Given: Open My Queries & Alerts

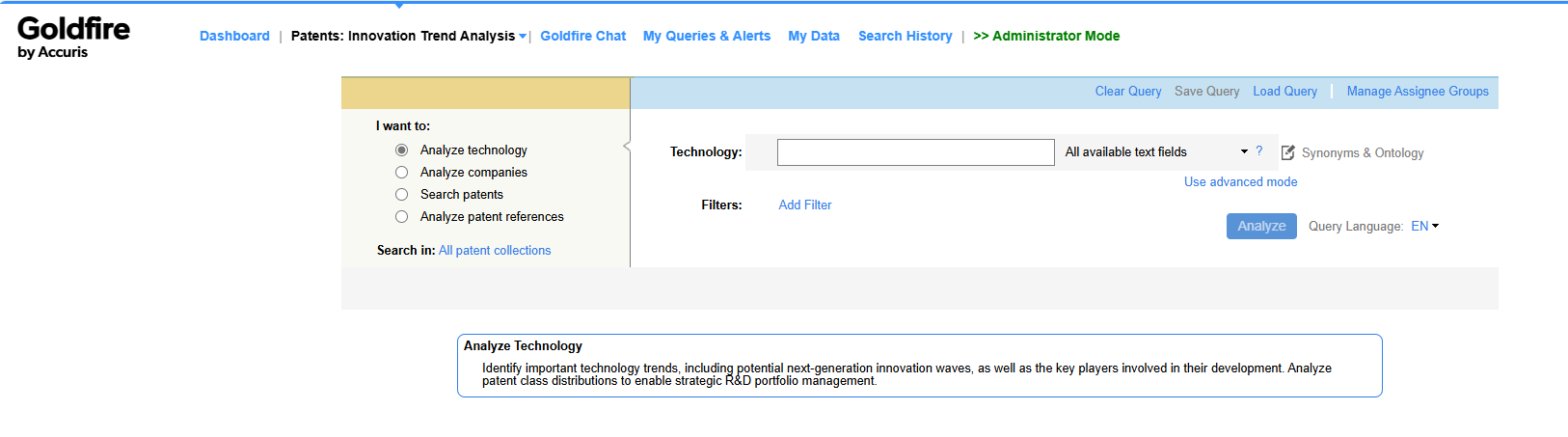Looking at the screenshot, I should [706, 37].
